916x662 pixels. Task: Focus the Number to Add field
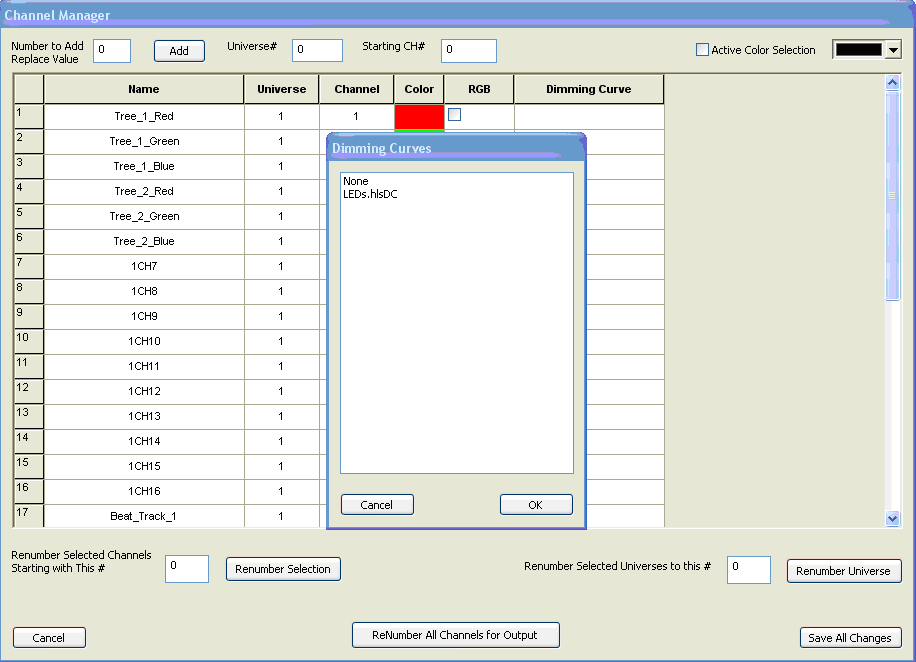[112, 51]
